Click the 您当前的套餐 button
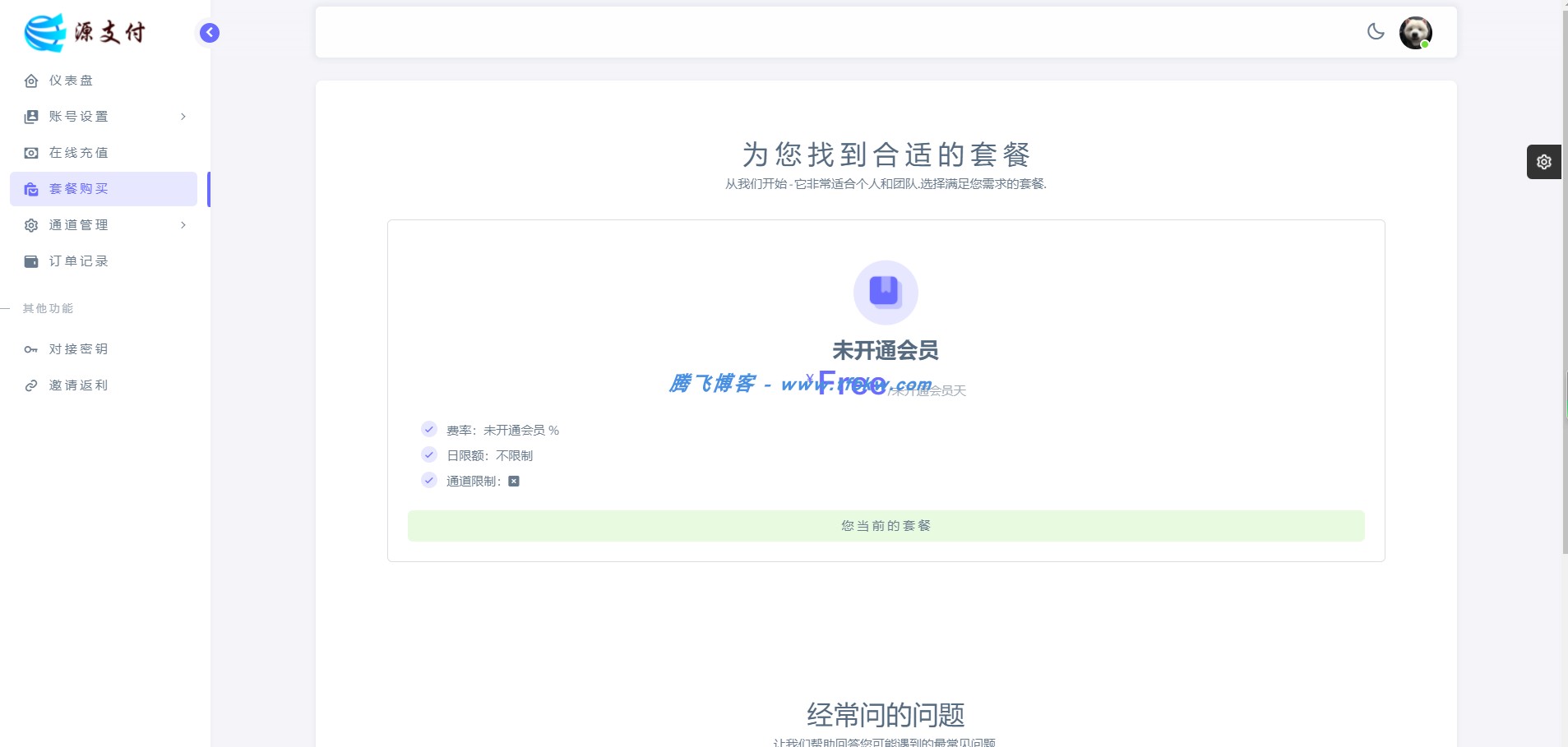The width and height of the screenshot is (1568, 747). (x=885, y=525)
